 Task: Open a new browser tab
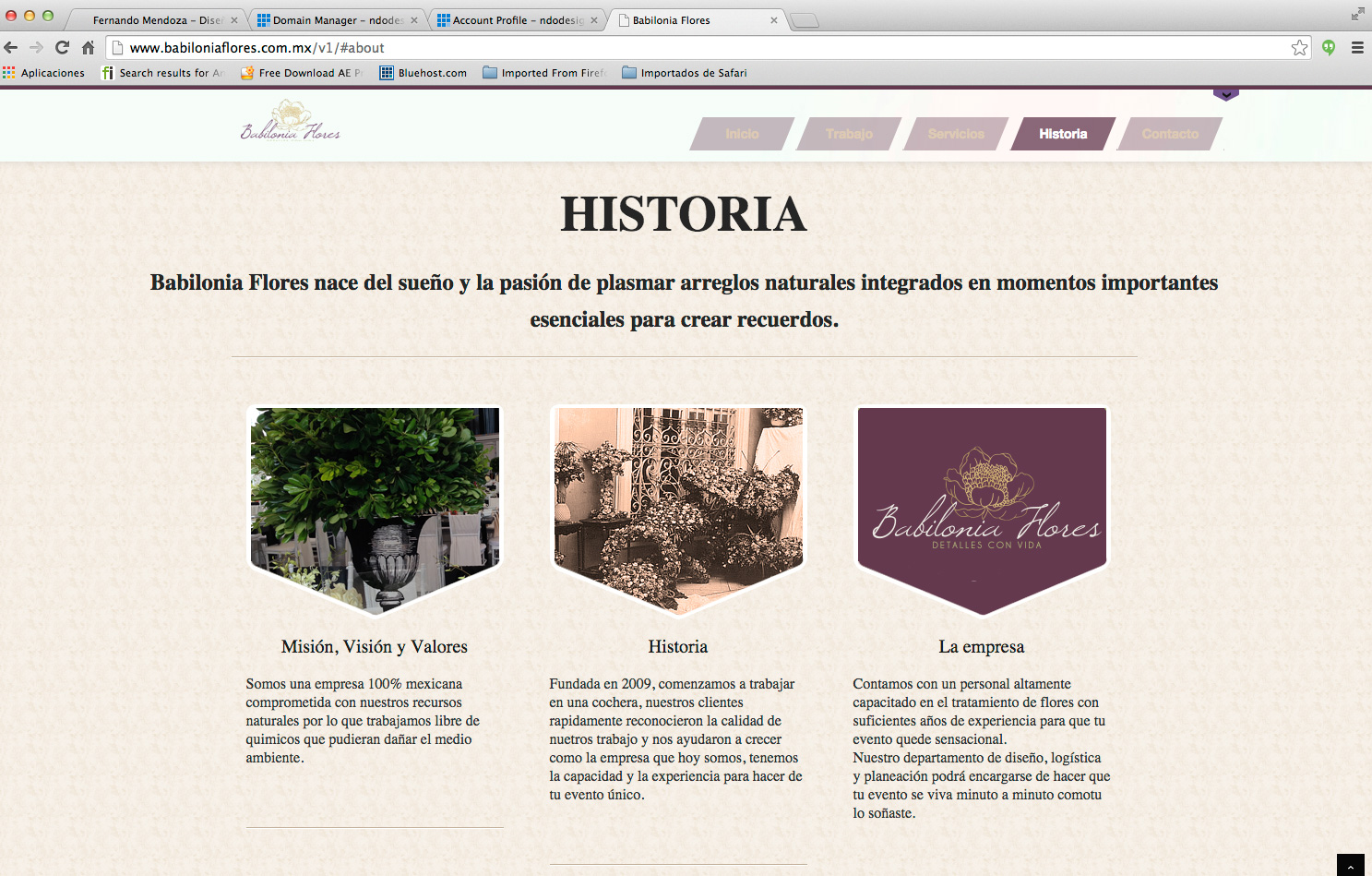(805, 21)
